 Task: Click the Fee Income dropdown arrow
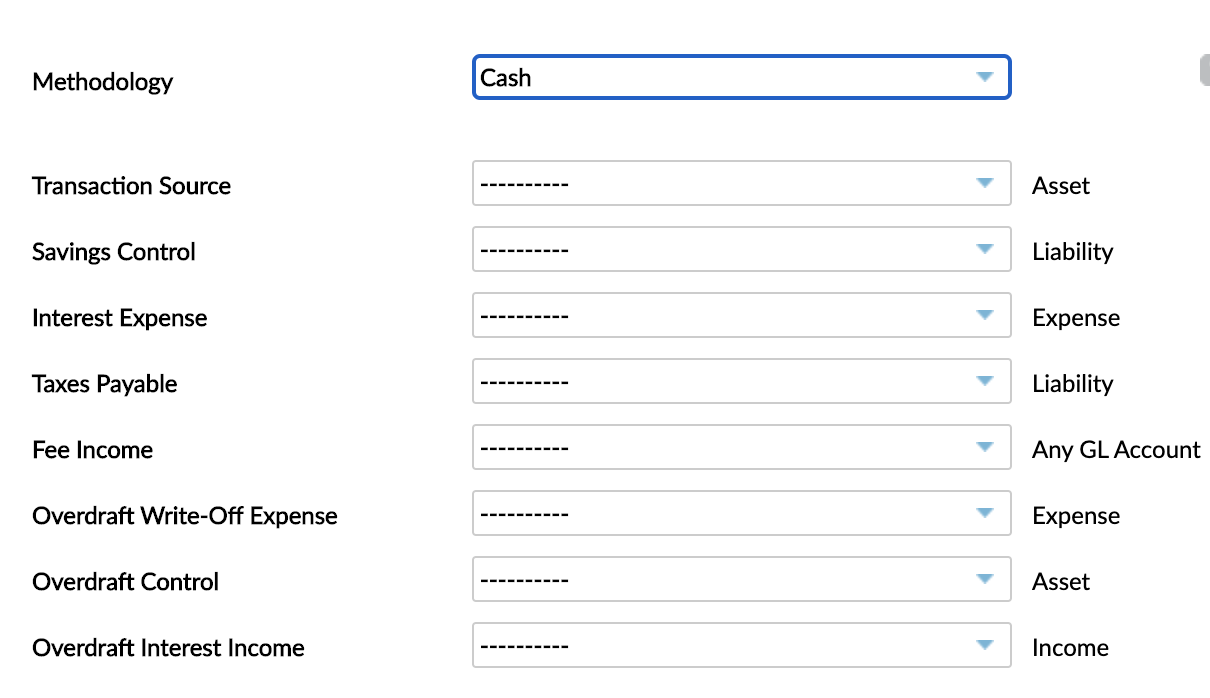click(x=986, y=446)
